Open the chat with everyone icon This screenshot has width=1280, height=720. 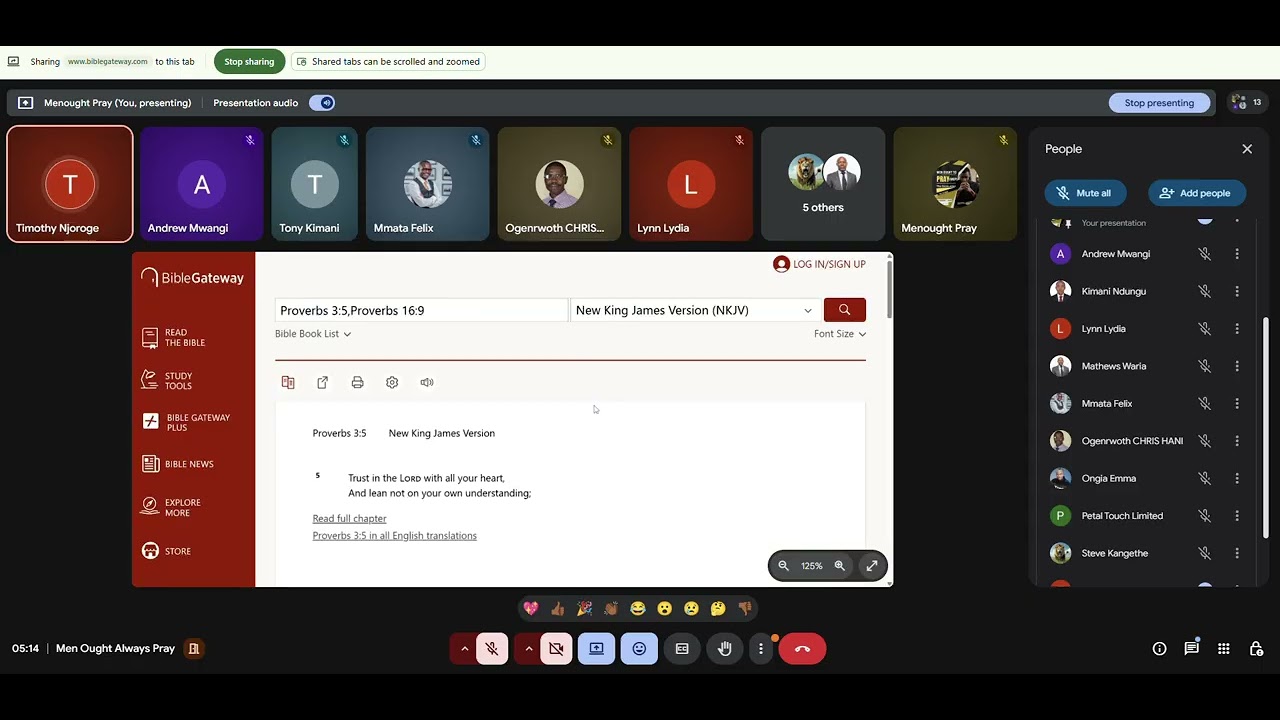[x=1192, y=649]
